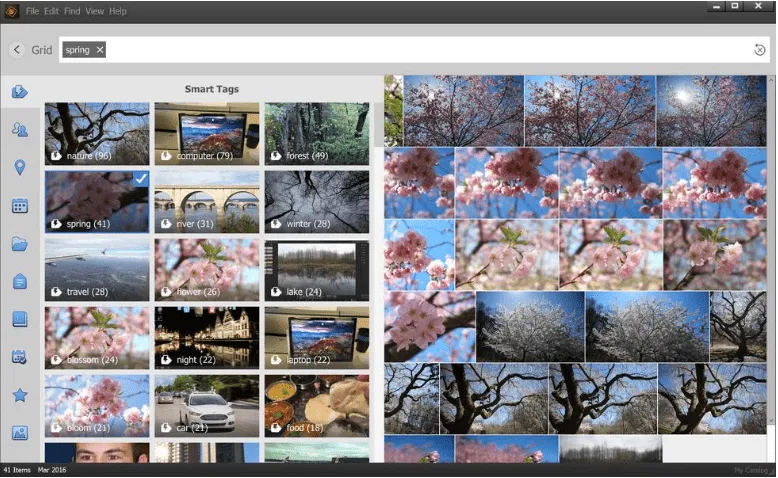Open the People filter in sidebar
The width and height of the screenshot is (778, 478).
19,130
